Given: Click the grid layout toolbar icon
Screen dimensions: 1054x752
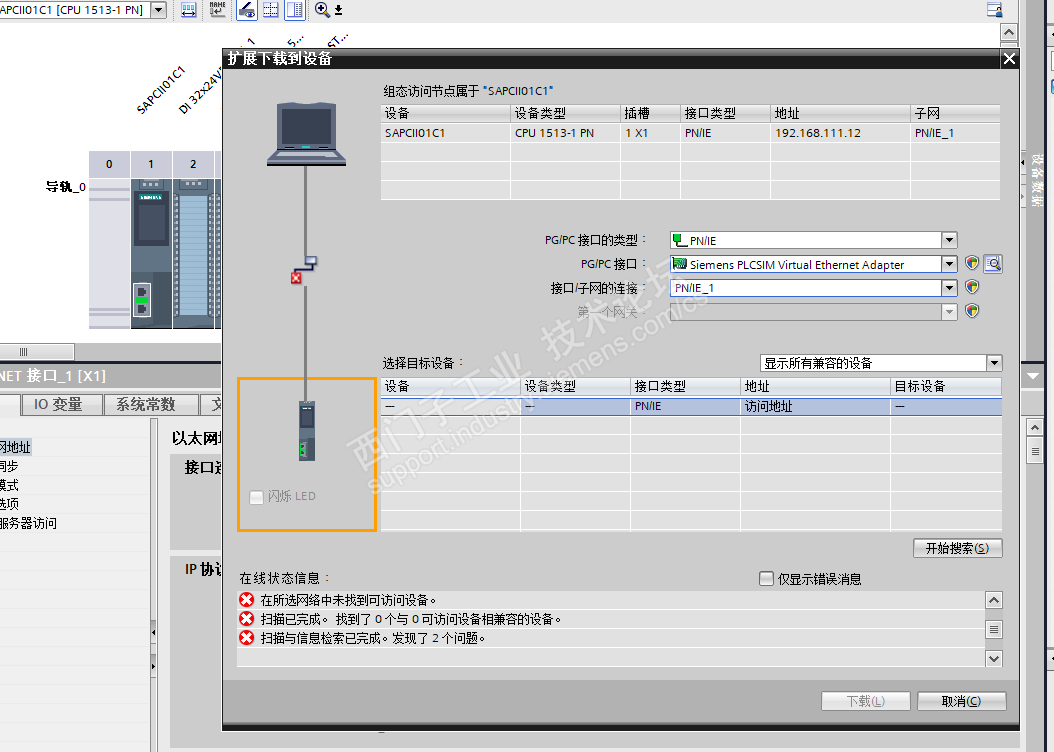Looking at the screenshot, I should pyautogui.click(x=271, y=9).
